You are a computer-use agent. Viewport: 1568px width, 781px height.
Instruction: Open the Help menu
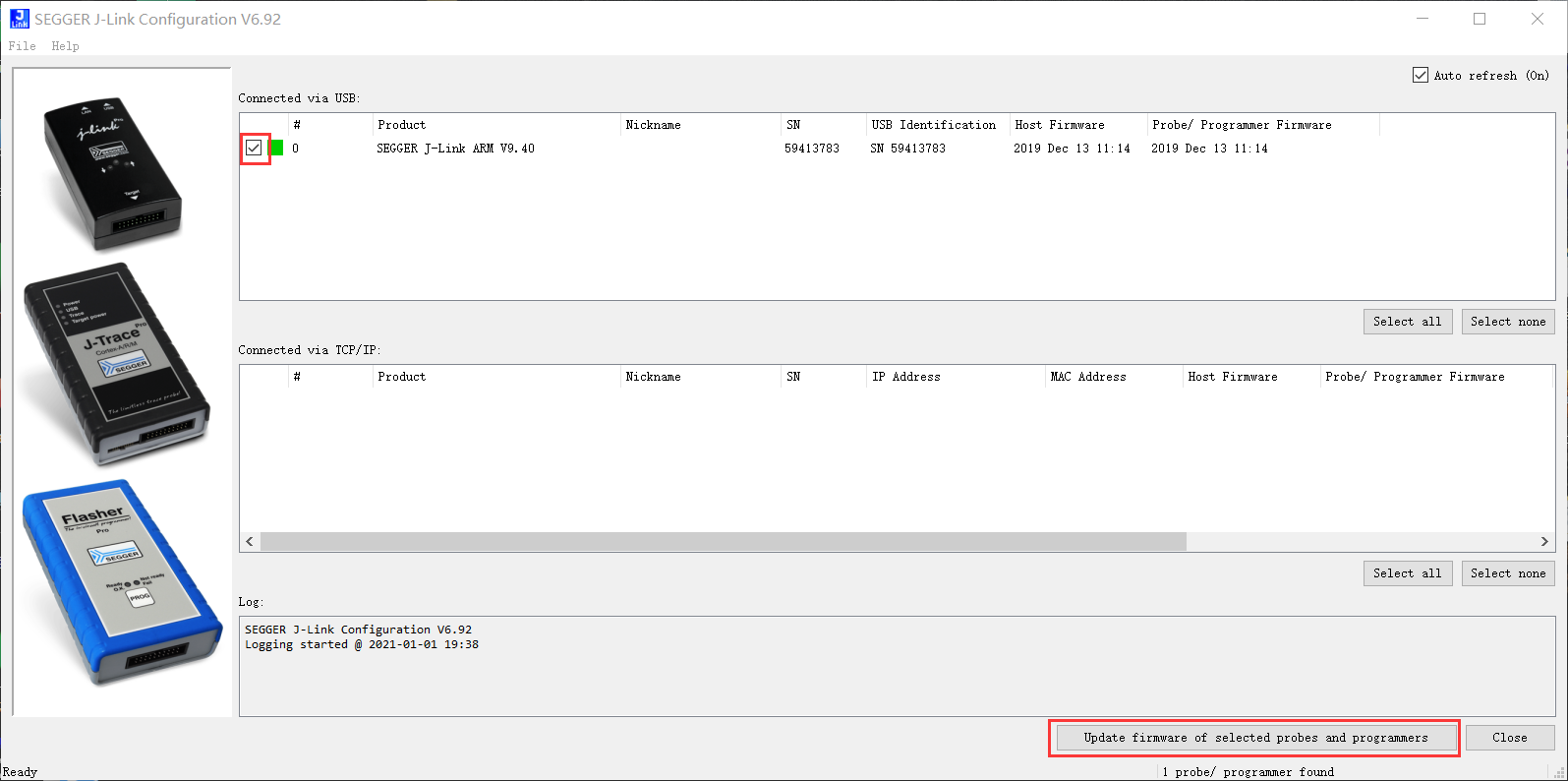[x=65, y=46]
